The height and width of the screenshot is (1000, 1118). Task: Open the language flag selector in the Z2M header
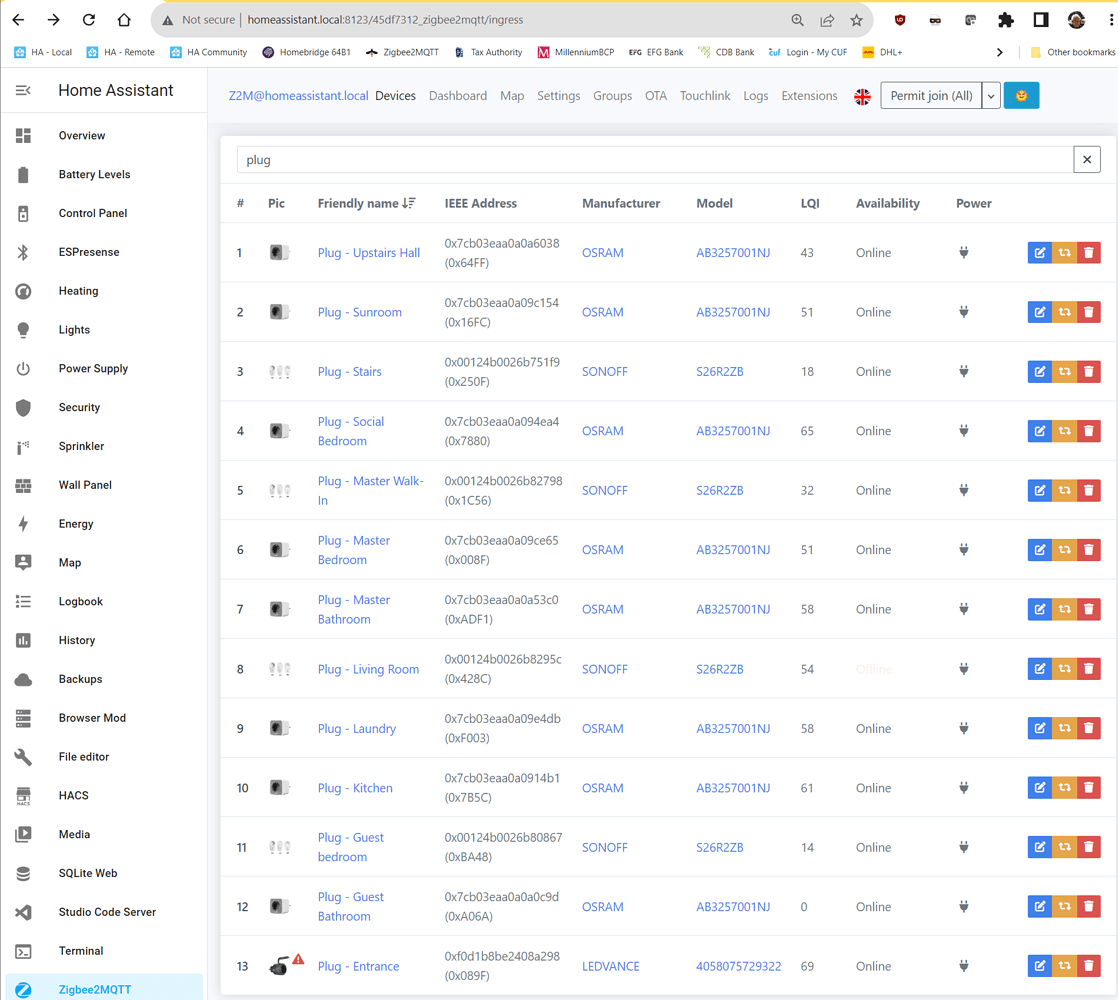point(862,96)
